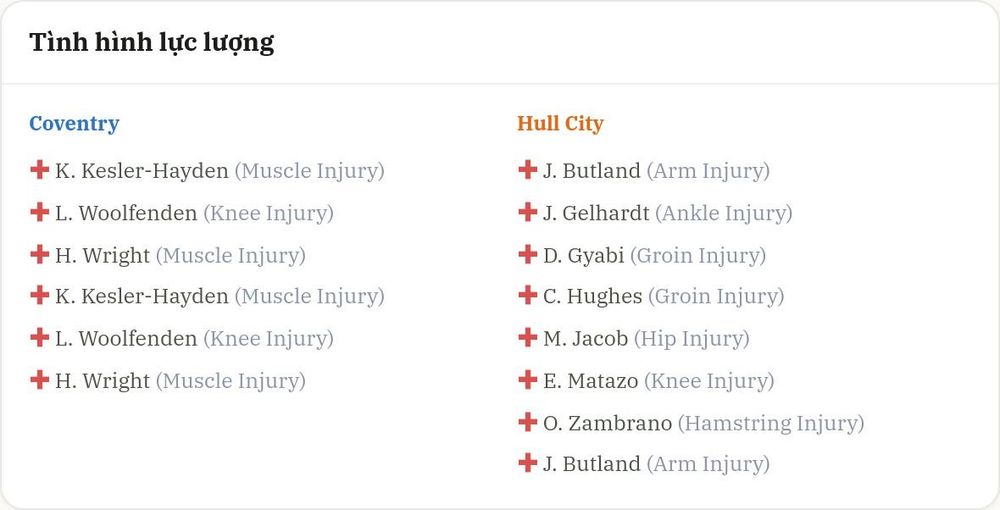This screenshot has height=510, width=1000.
Task: Select the red cross icon next to D. Gyabi
Action: 527,254
